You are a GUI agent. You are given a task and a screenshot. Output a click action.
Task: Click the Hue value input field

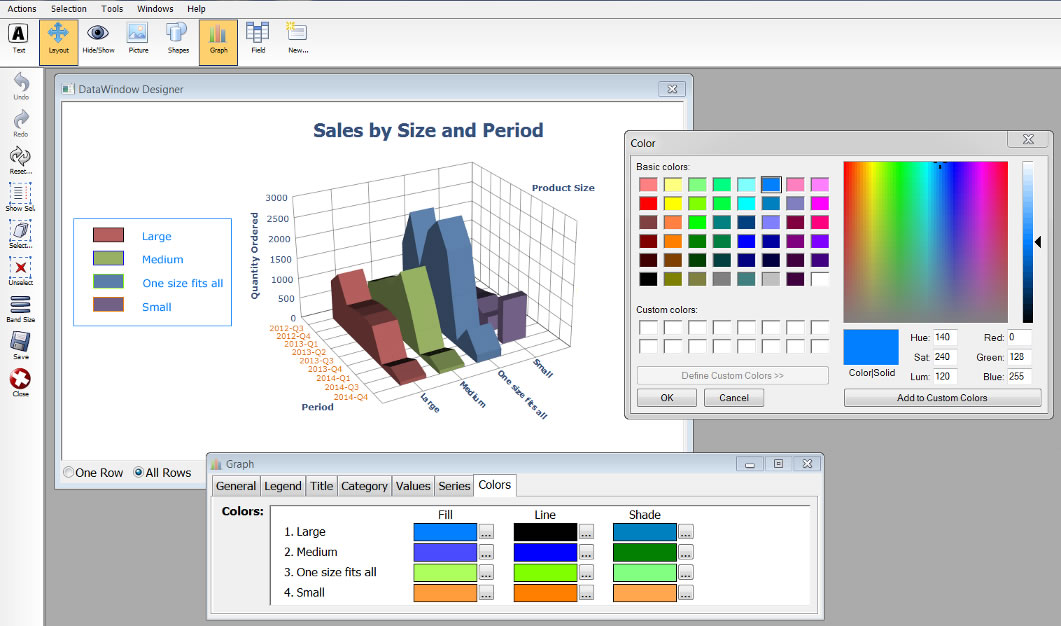945,338
